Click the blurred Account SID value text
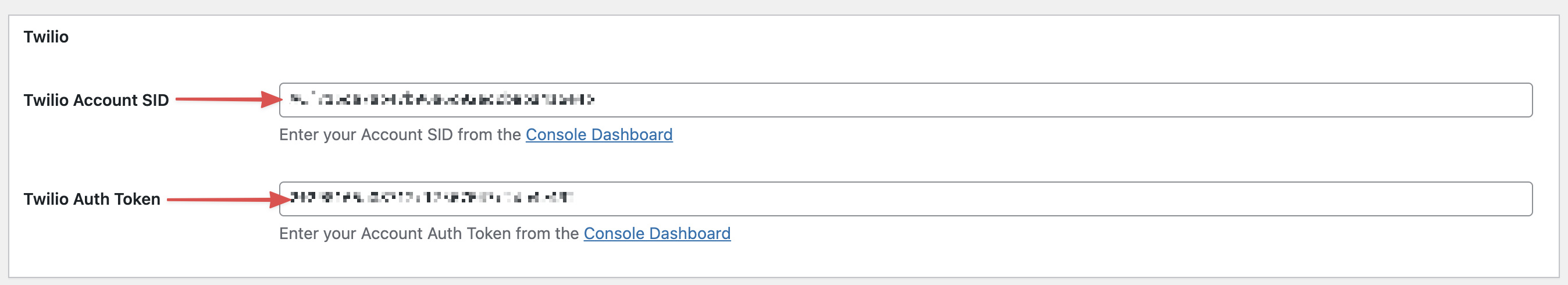The image size is (1568, 285). [441, 99]
